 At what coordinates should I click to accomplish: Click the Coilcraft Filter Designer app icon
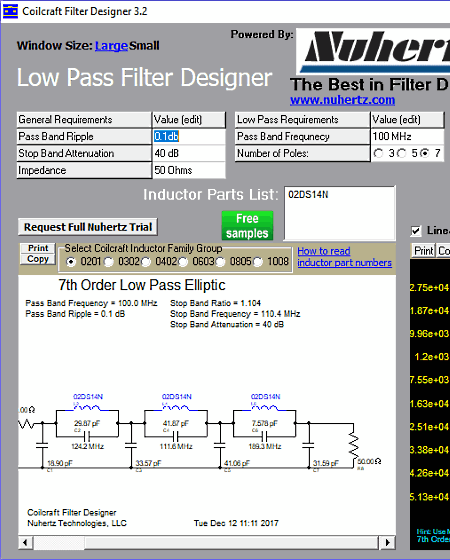(x=10, y=11)
